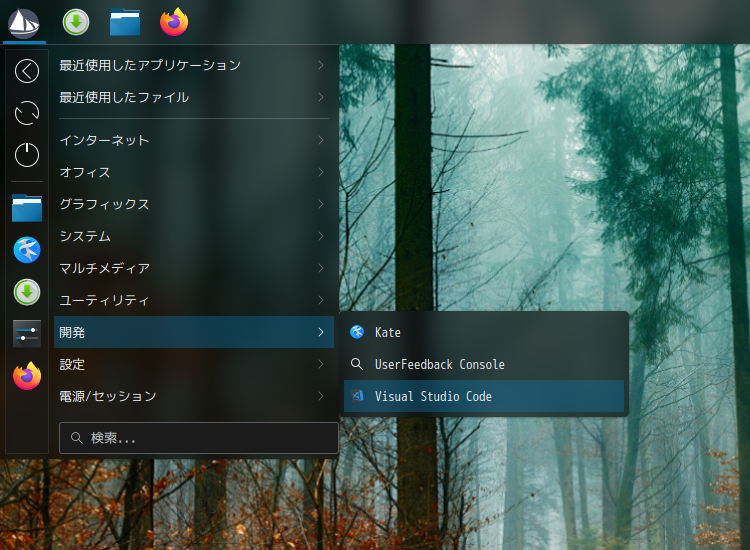Open the green download arrow favorite in the sidebar
The image size is (750, 550).
pyautogui.click(x=27, y=292)
